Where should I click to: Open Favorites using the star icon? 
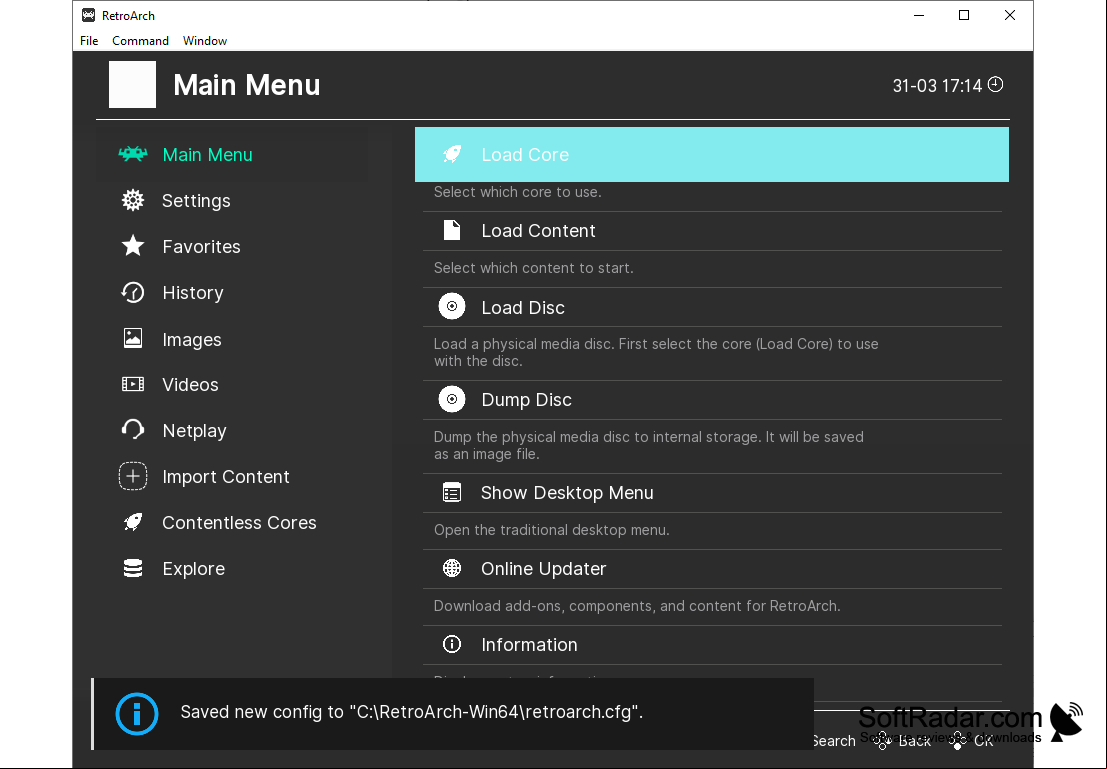133,246
